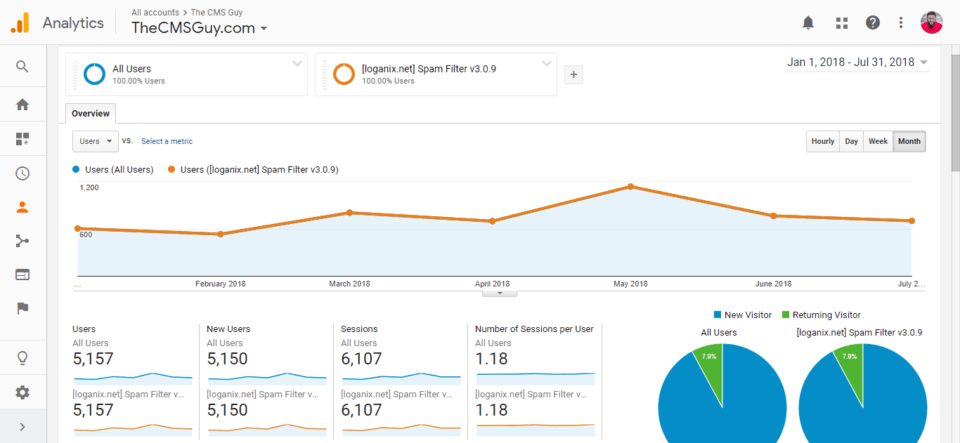Add a new segment with plus button
Screen dimensions: 960x443
574,75
